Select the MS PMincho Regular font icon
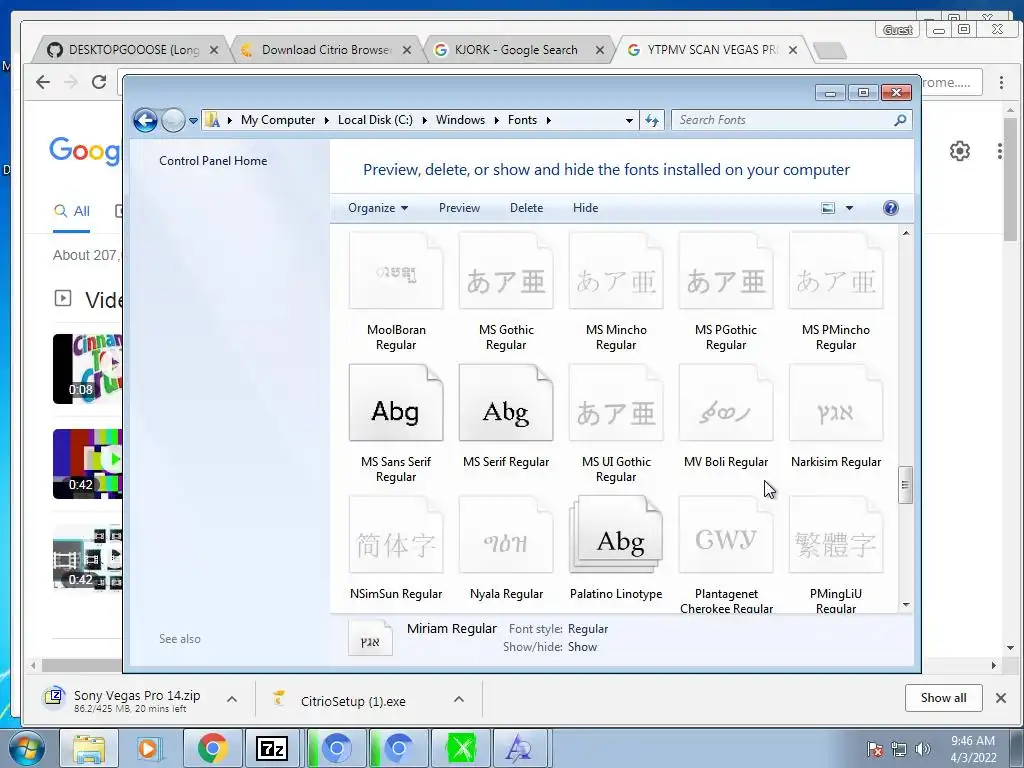 coord(836,271)
